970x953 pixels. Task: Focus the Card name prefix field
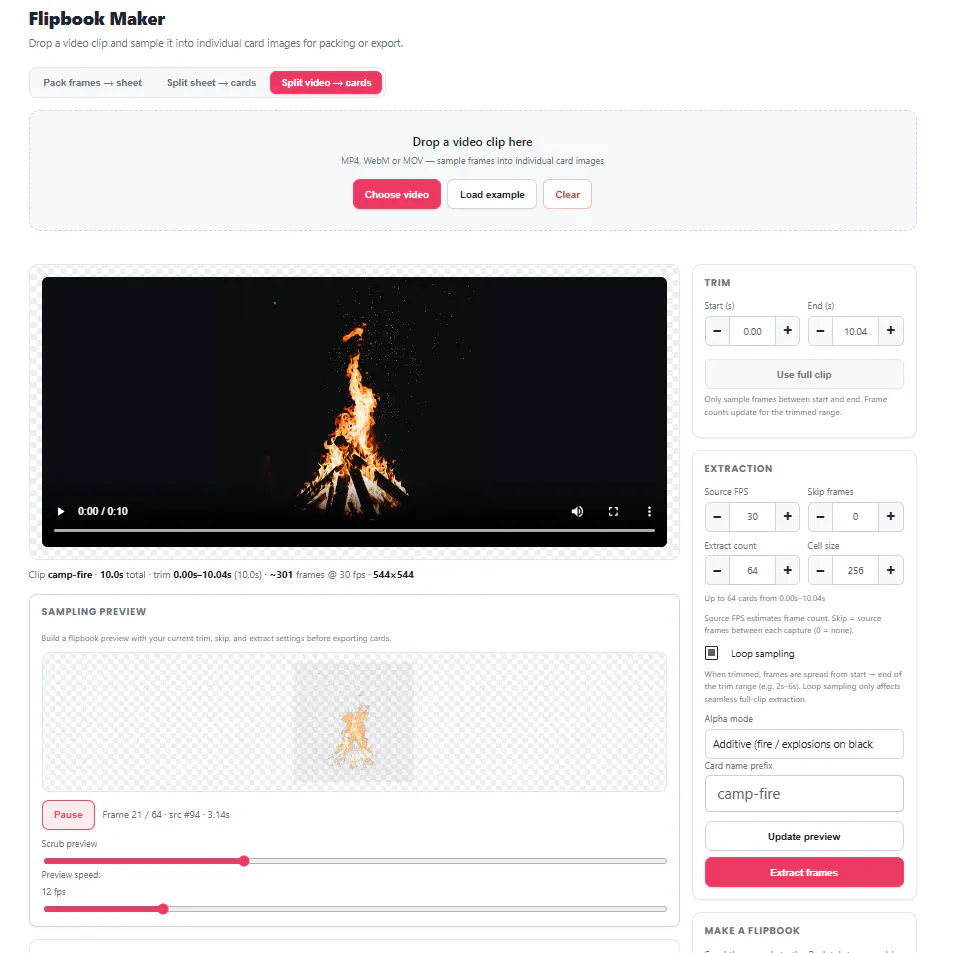pyautogui.click(x=804, y=793)
